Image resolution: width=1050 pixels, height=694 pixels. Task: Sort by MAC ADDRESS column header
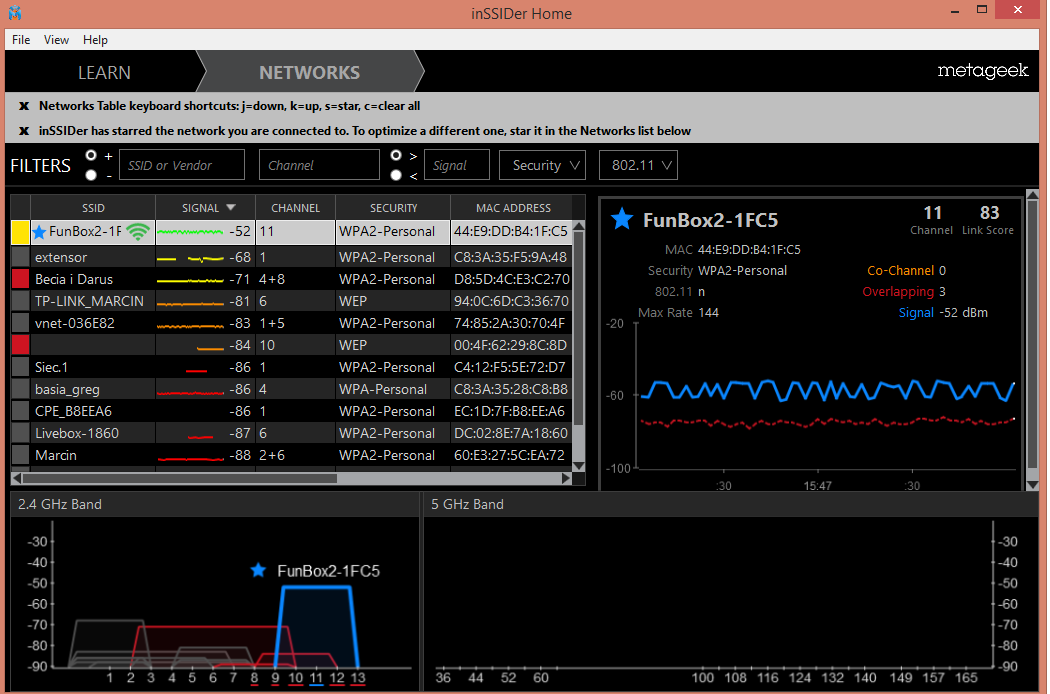click(512, 208)
